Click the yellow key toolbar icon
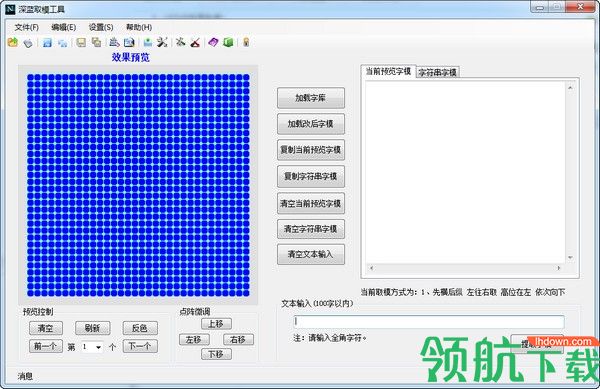The image size is (600, 389). point(246,42)
